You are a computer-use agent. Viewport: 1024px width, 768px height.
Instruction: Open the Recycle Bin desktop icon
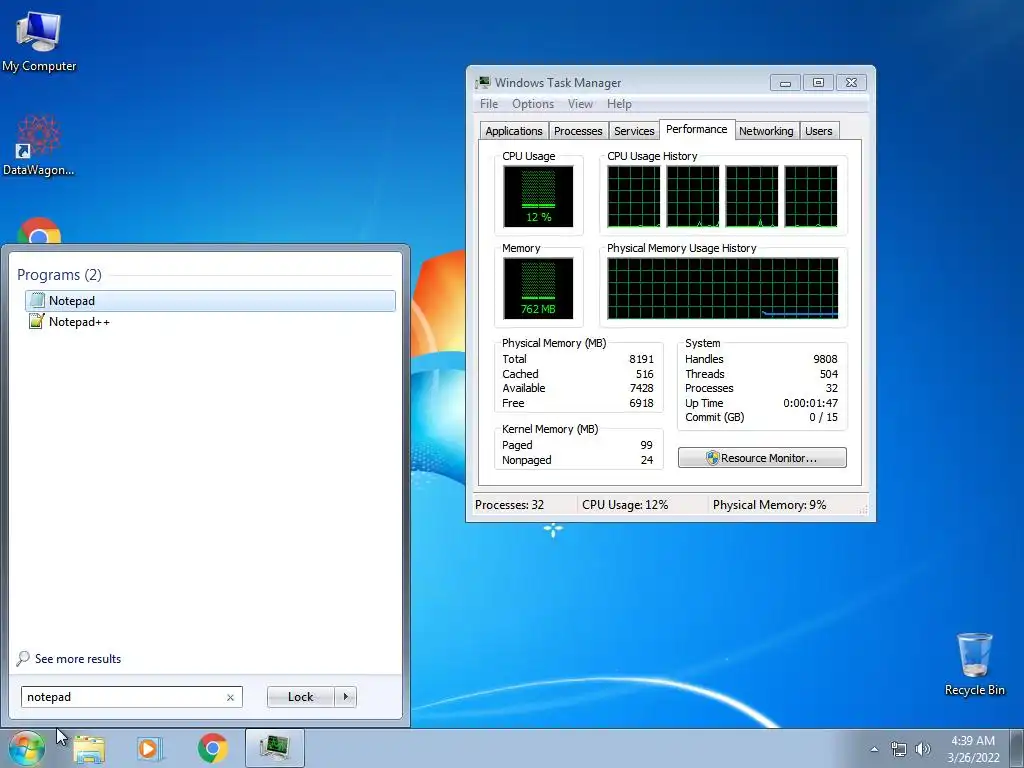click(x=974, y=664)
